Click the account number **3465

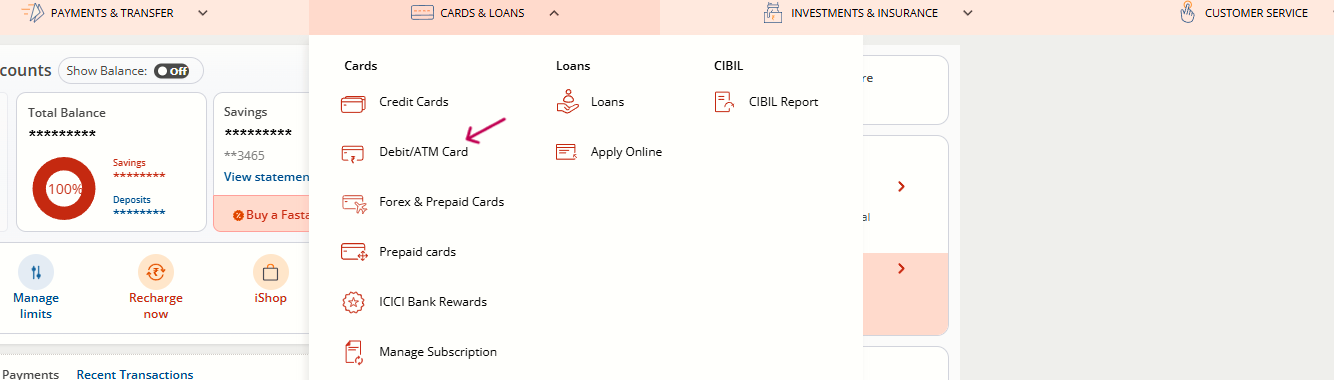click(244, 155)
